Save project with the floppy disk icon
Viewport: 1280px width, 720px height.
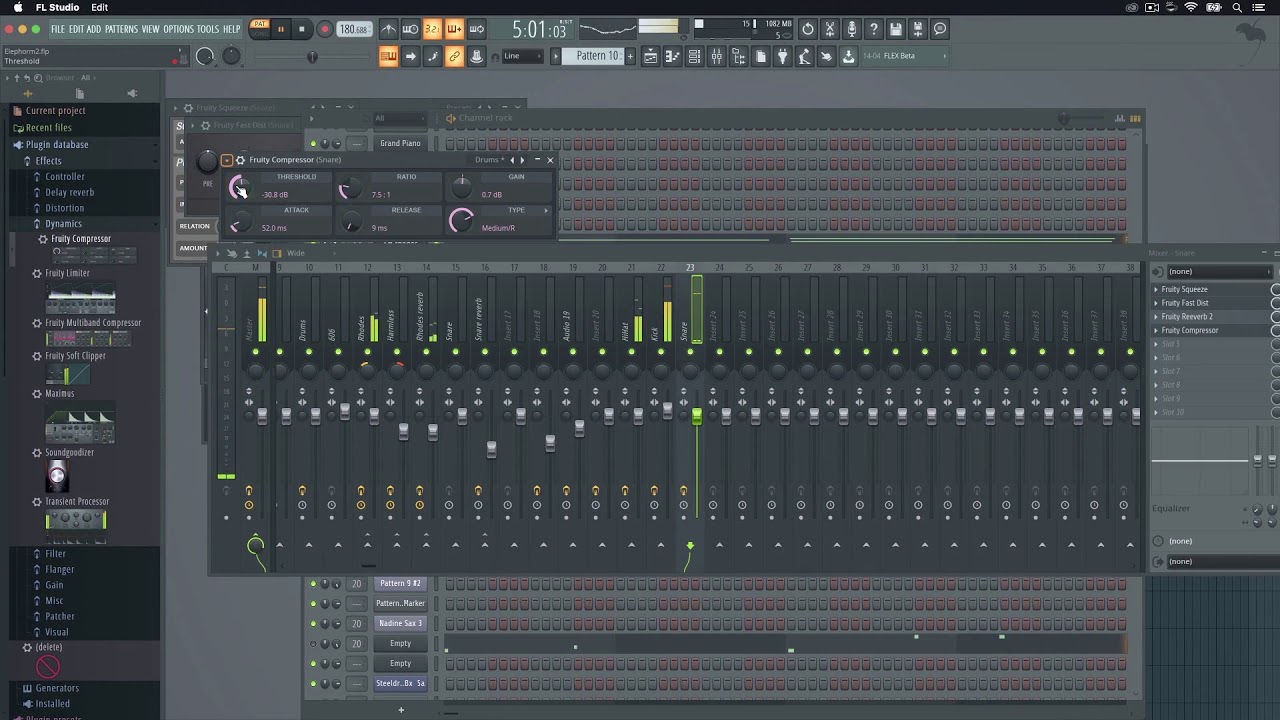click(895, 29)
